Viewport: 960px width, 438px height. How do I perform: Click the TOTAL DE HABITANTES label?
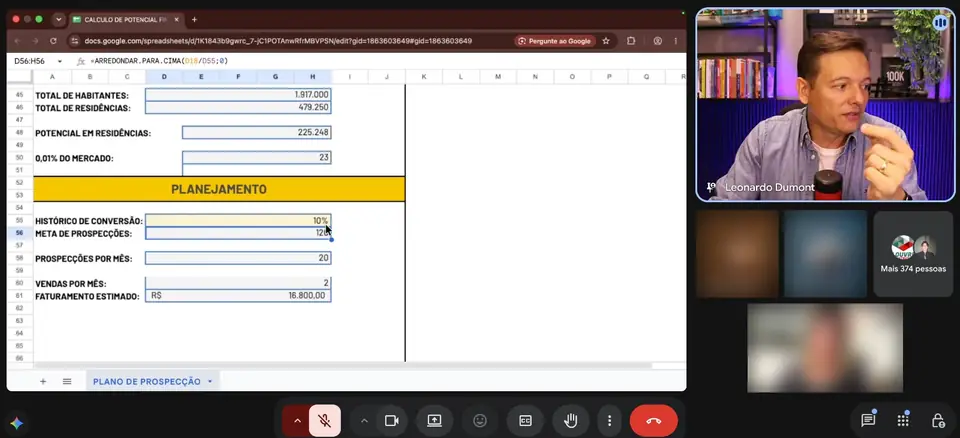pyautogui.click(x=82, y=96)
